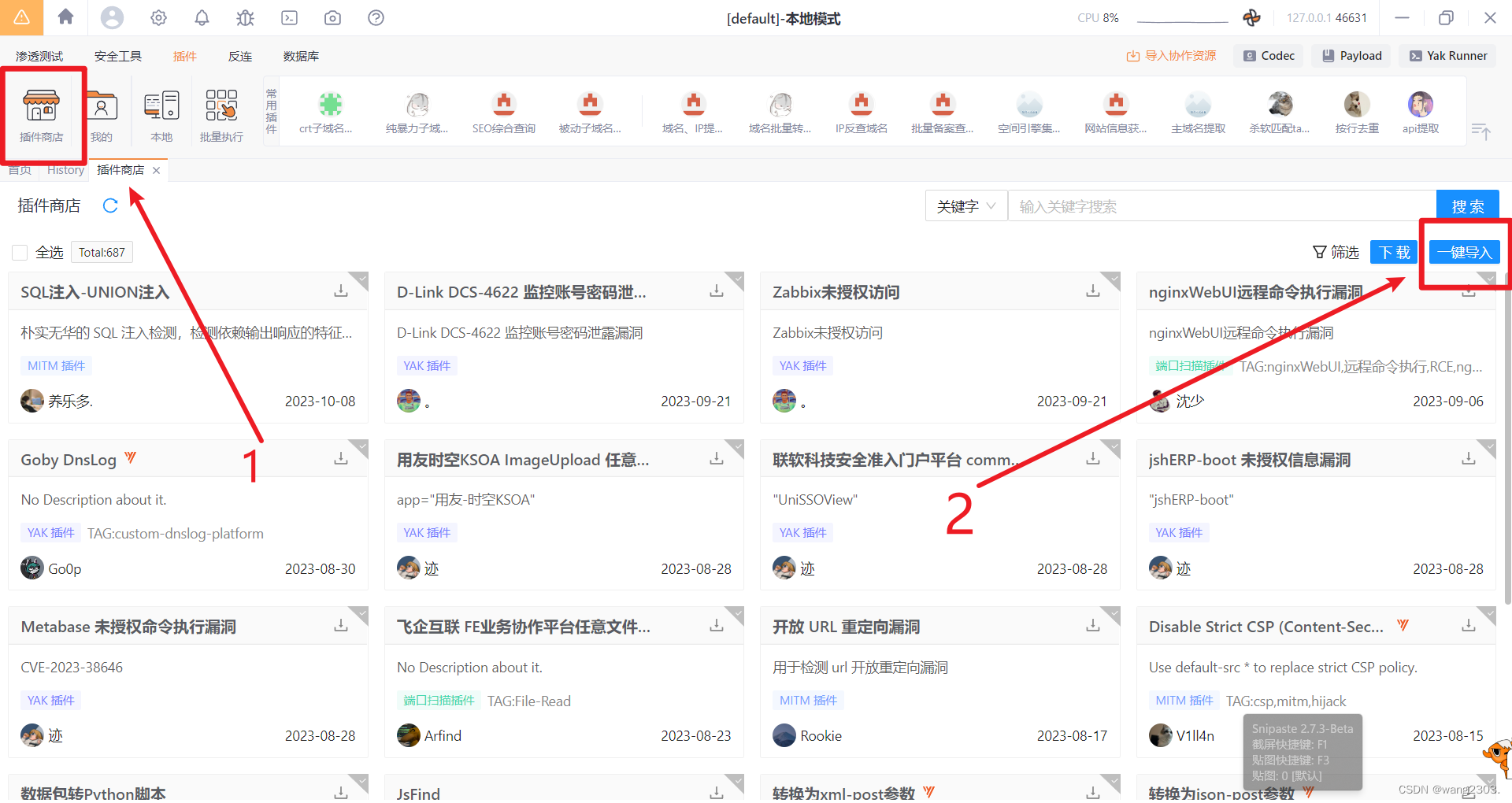Expand the common plugins sort list
Viewport: 1512px width, 803px height.
1480,131
